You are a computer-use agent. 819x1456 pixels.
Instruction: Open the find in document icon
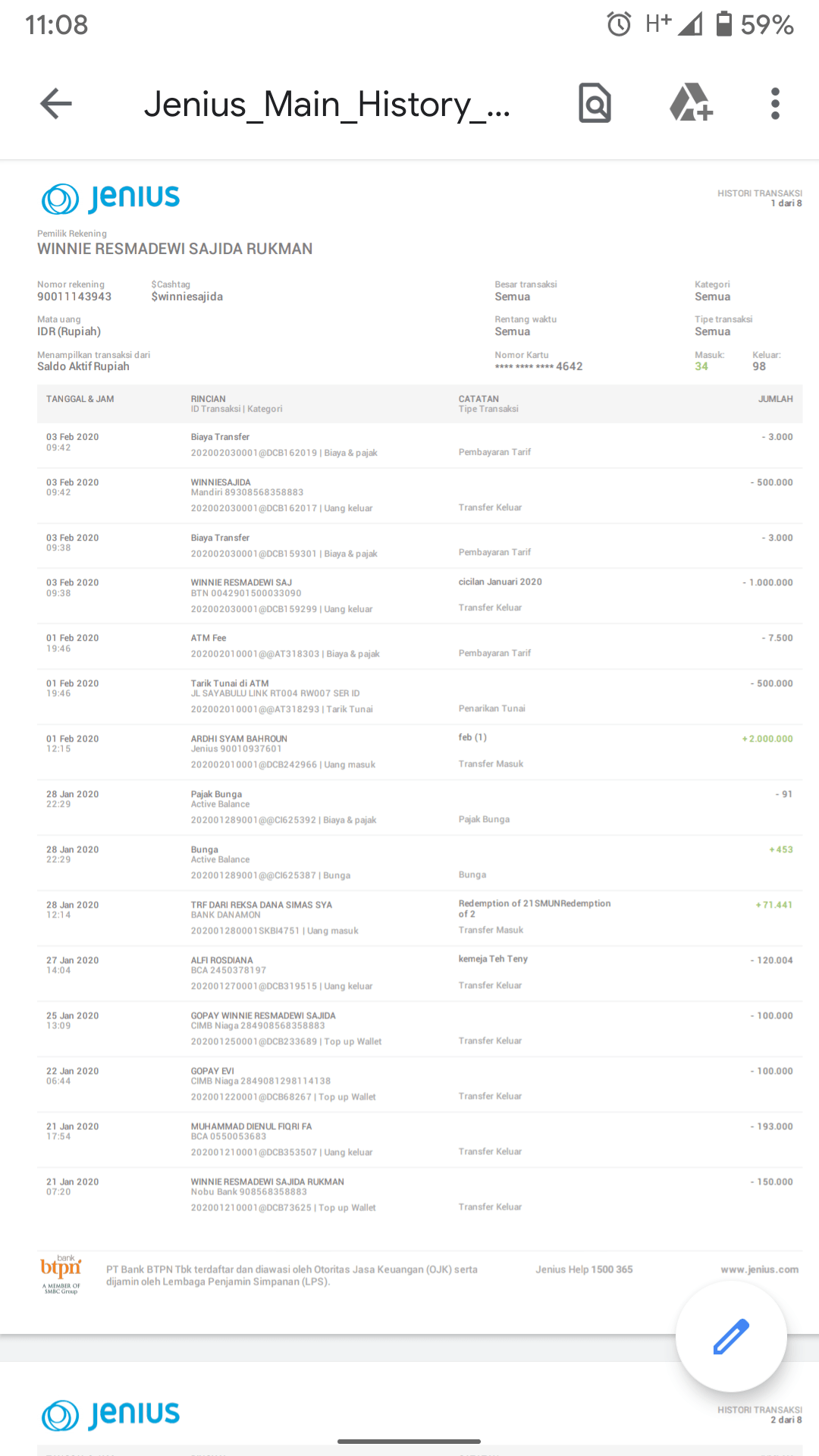[x=595, y=103]
